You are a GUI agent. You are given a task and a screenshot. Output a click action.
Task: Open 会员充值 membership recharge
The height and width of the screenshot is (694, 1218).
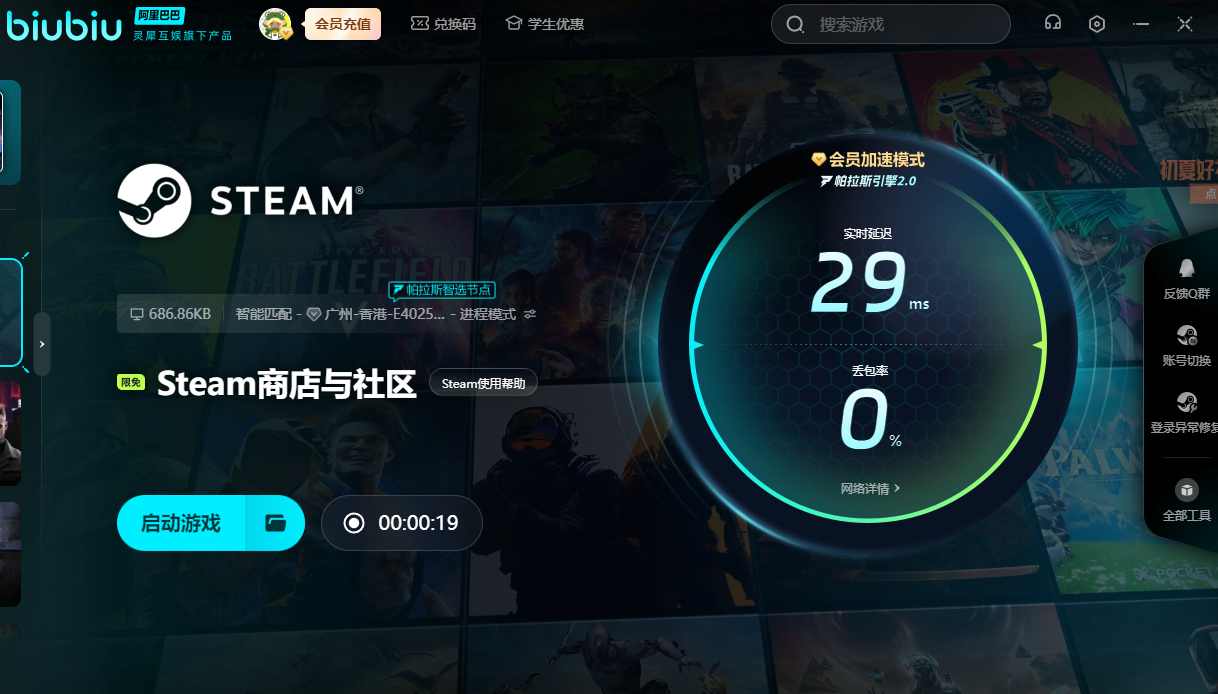pyautogui.click(x=343, y=24)
